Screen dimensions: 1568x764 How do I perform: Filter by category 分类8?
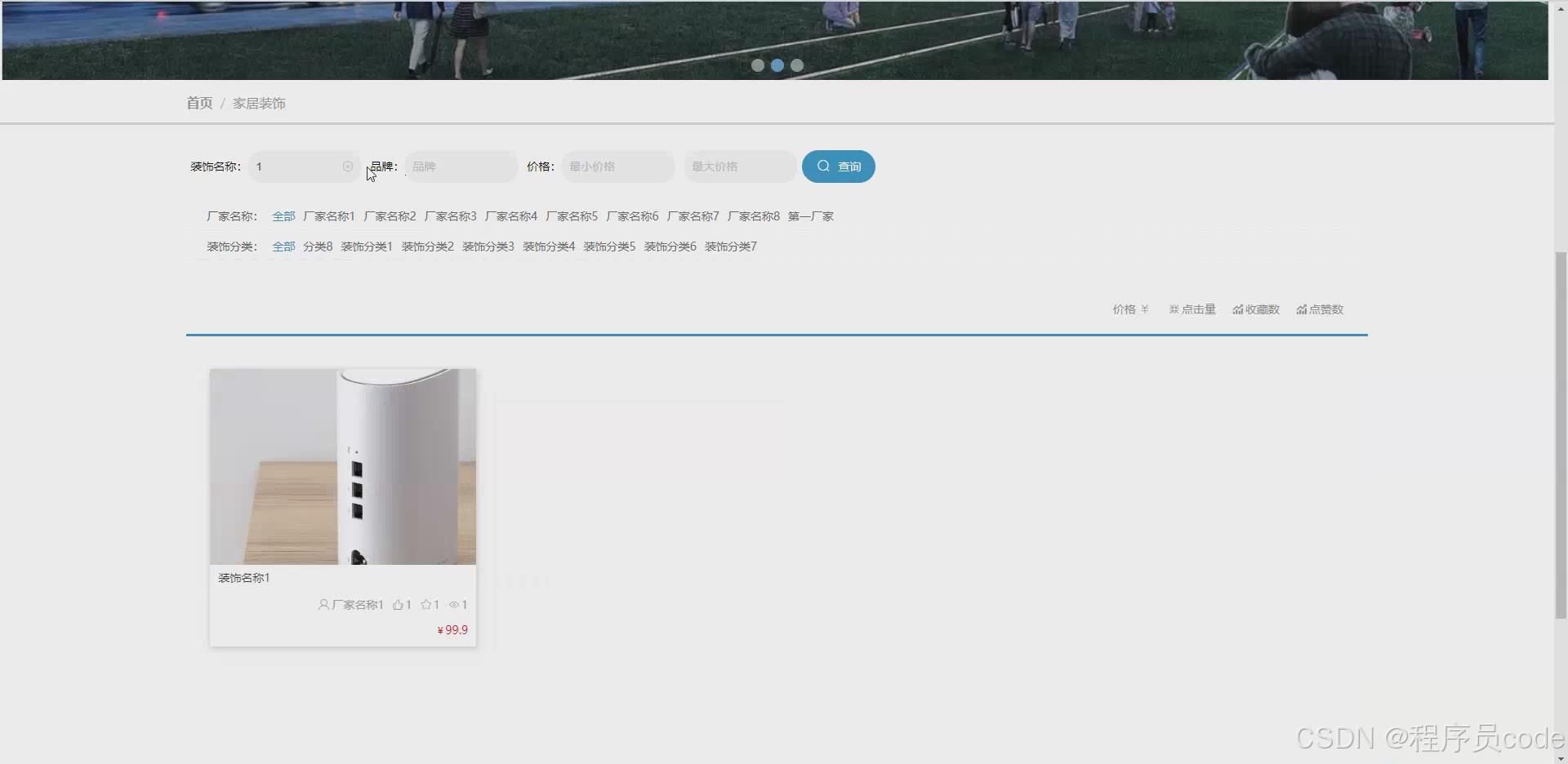(318, 247)
